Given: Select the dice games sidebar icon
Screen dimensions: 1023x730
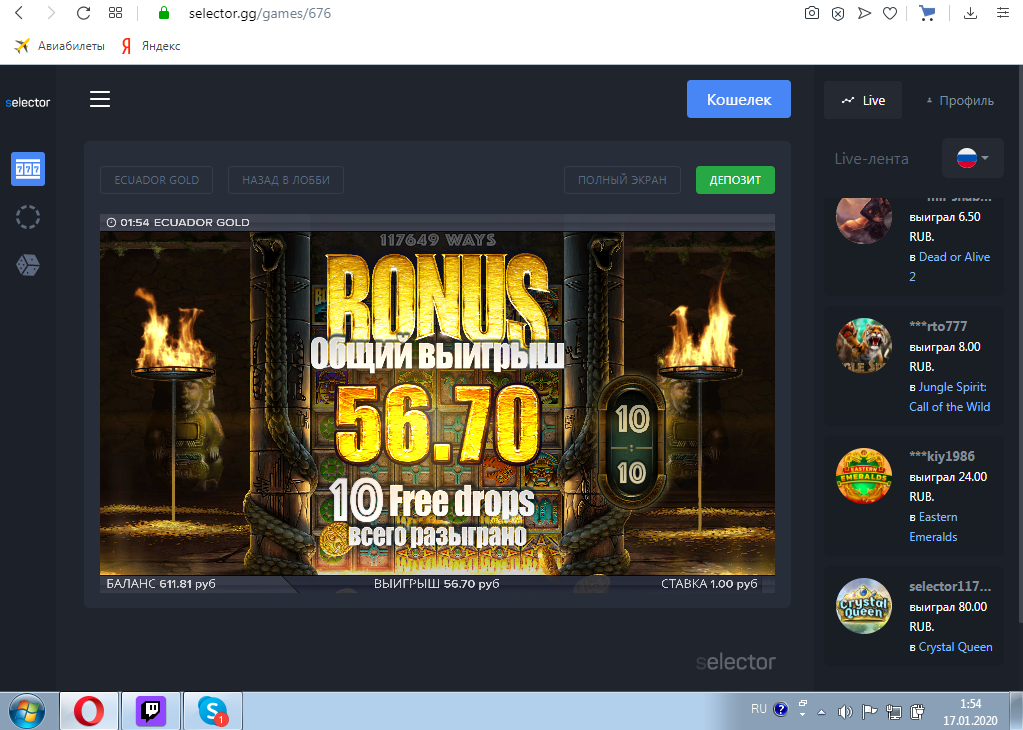Looking at the screenshot, I should pos(28,265).
